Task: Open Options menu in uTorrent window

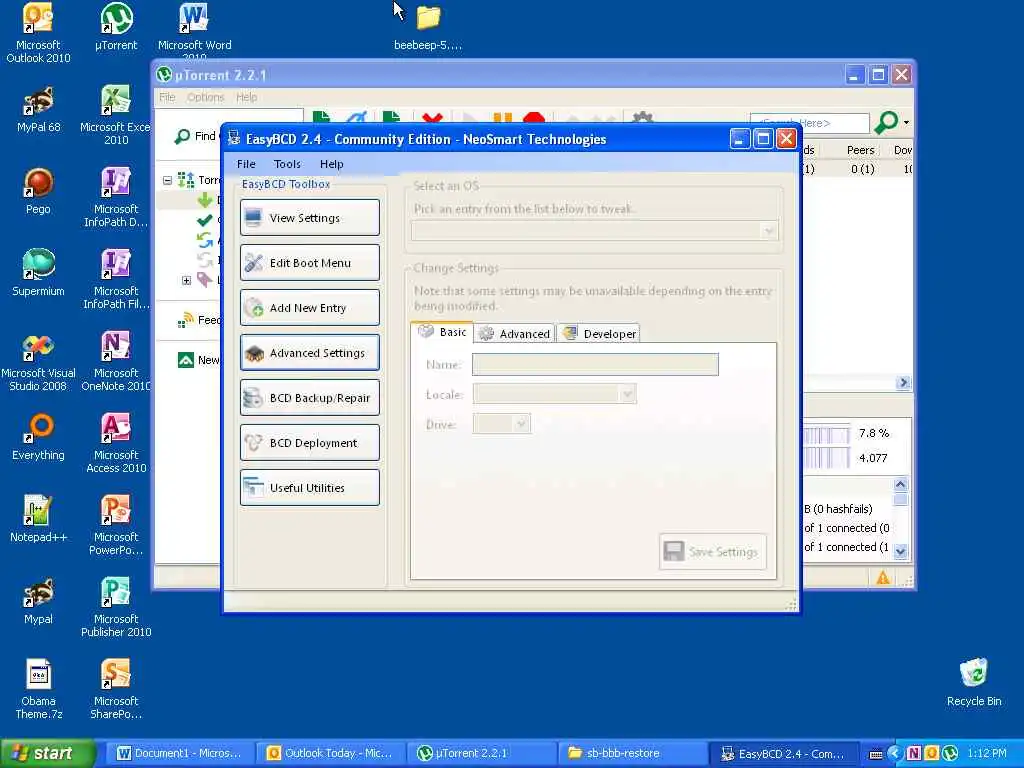Action: [x=206, y=97]
